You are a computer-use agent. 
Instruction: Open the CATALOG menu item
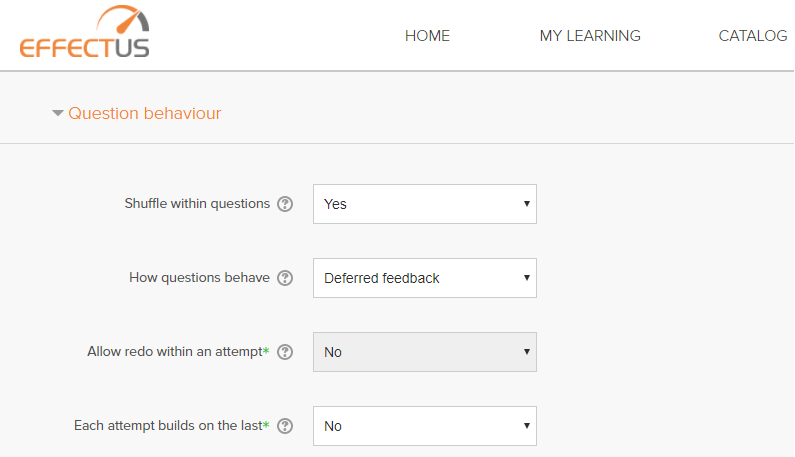753,36
